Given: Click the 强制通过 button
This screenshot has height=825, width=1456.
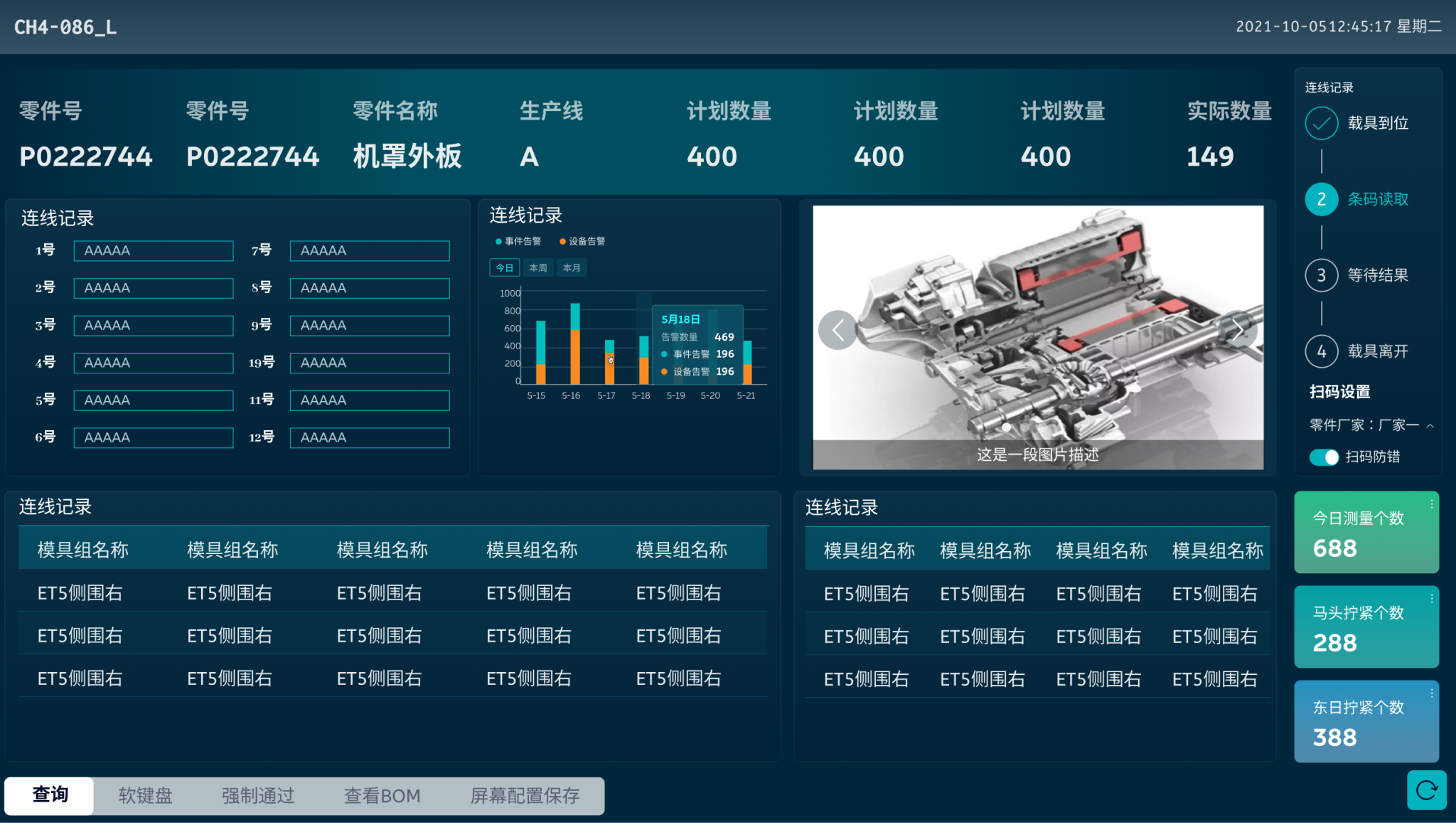Looking at the screenshot, I should (x=258, y=796).
